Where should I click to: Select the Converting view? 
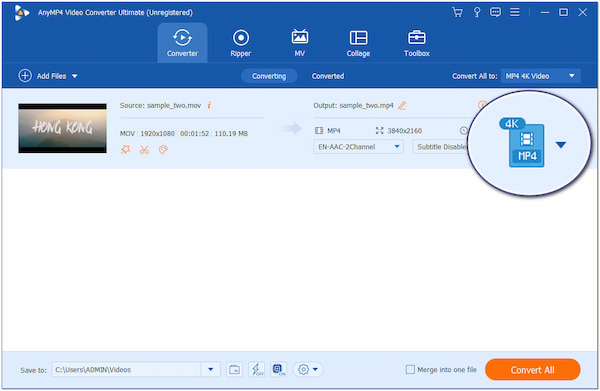(x=269, y=76)
